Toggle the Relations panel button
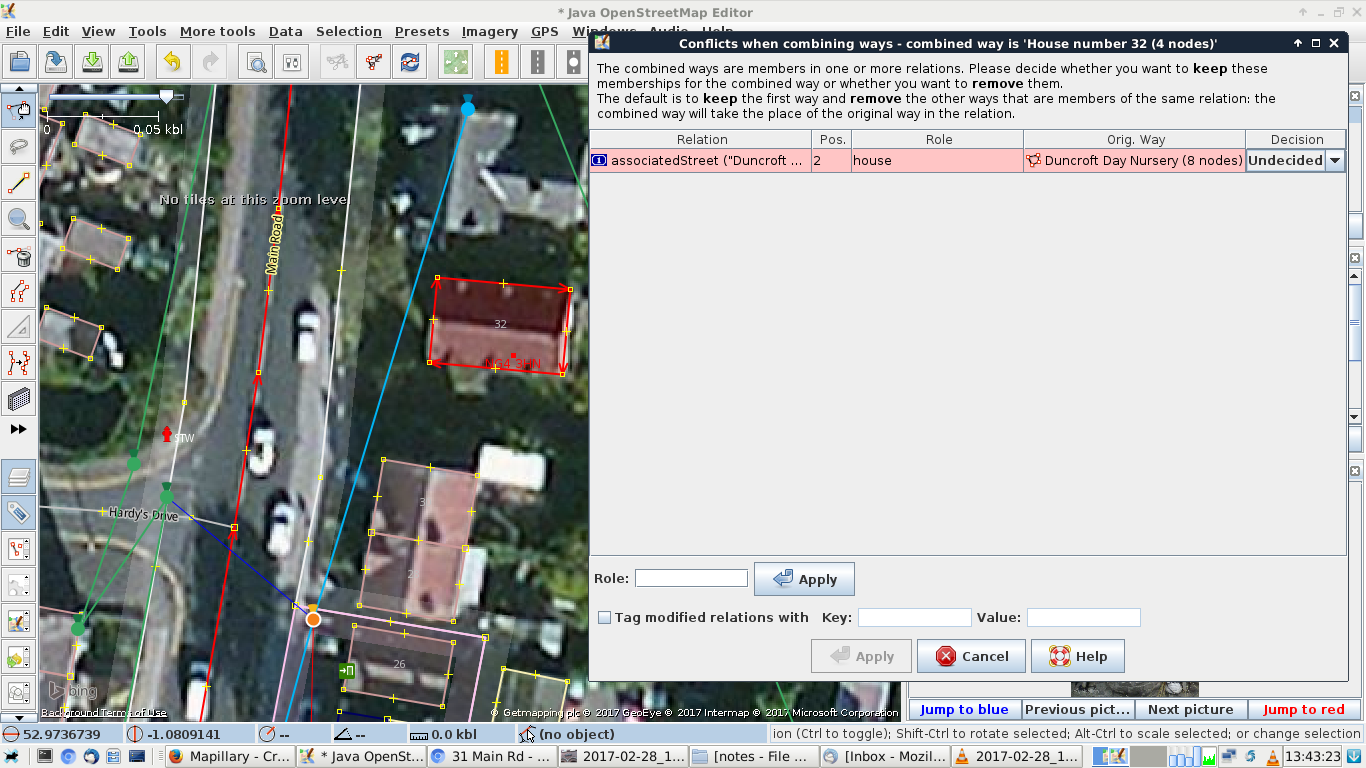The width and height of the screenshot is (1366, 768). point(19,585)
